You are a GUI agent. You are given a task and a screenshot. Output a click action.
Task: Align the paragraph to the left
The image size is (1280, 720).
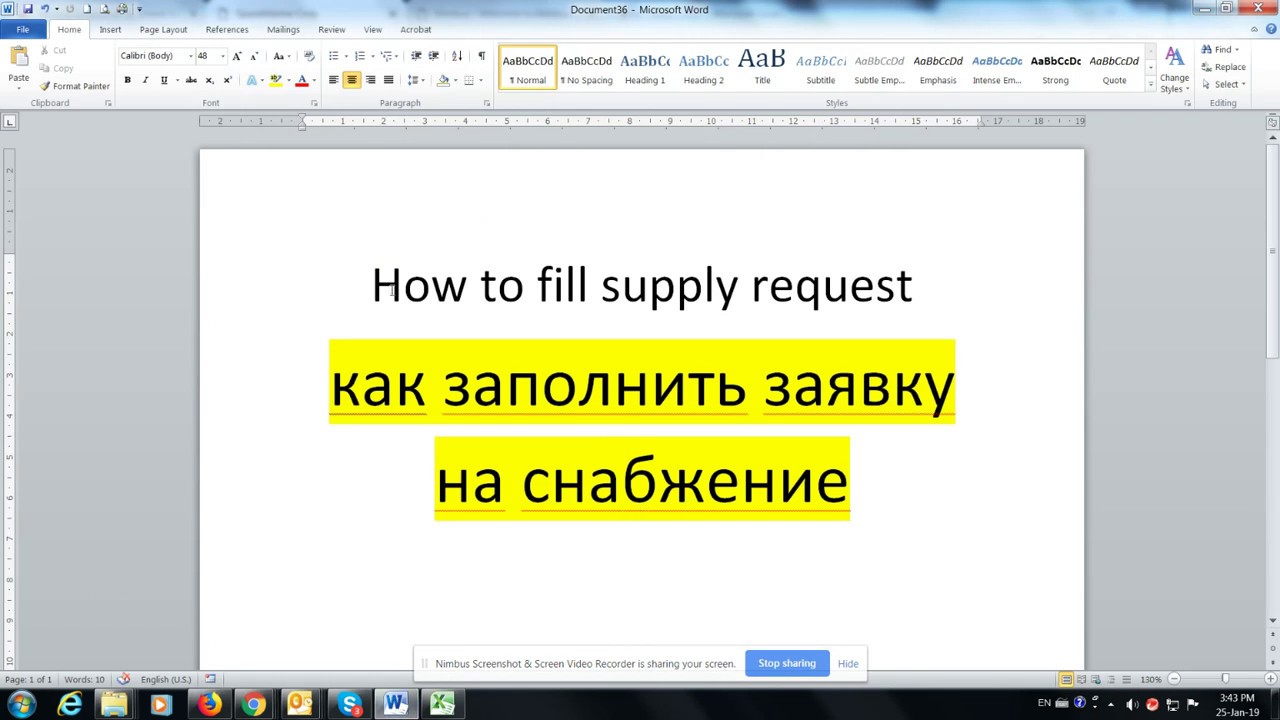click(333, 80)
